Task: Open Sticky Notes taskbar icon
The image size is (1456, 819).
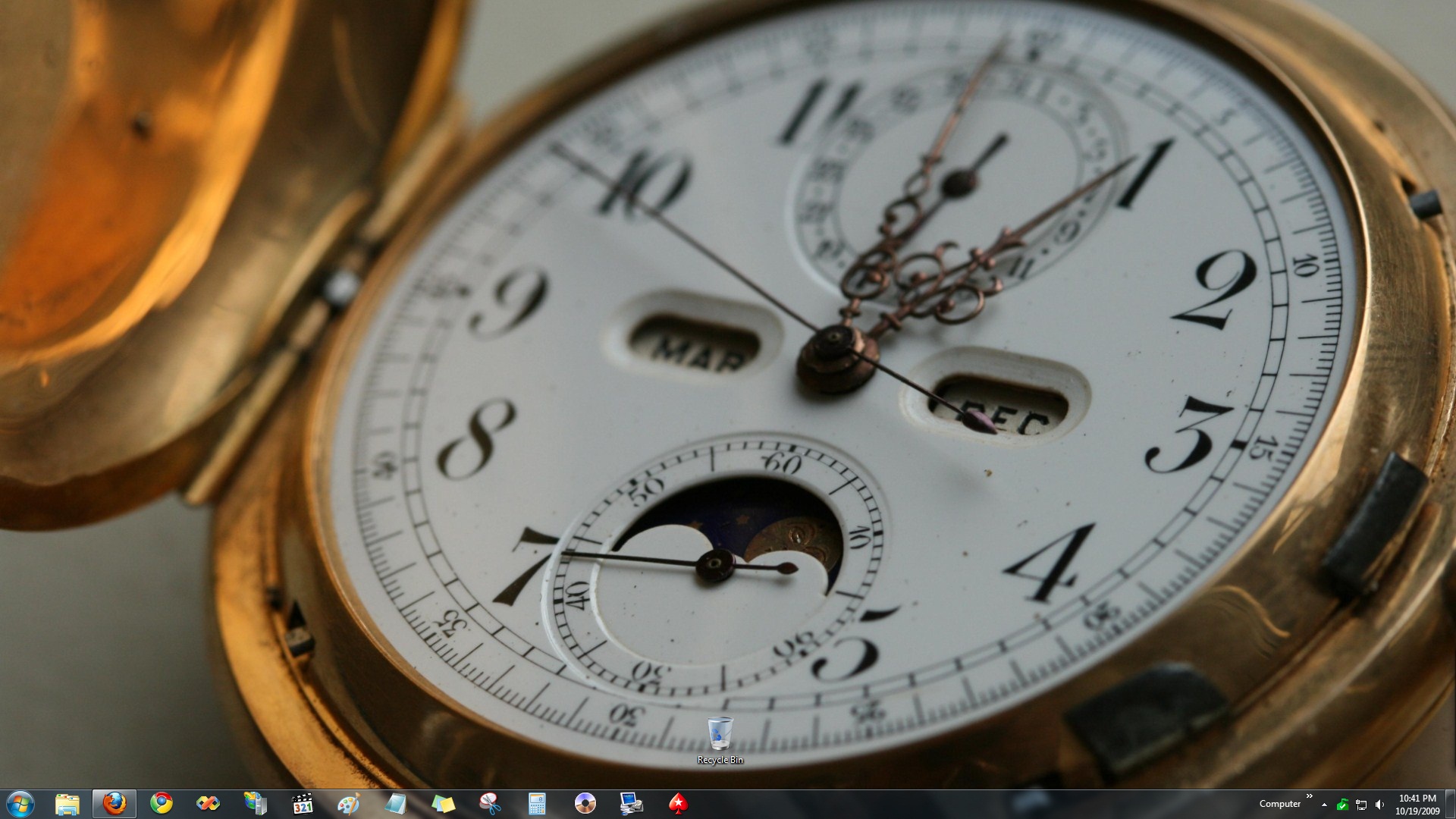Action: (443, 803)
